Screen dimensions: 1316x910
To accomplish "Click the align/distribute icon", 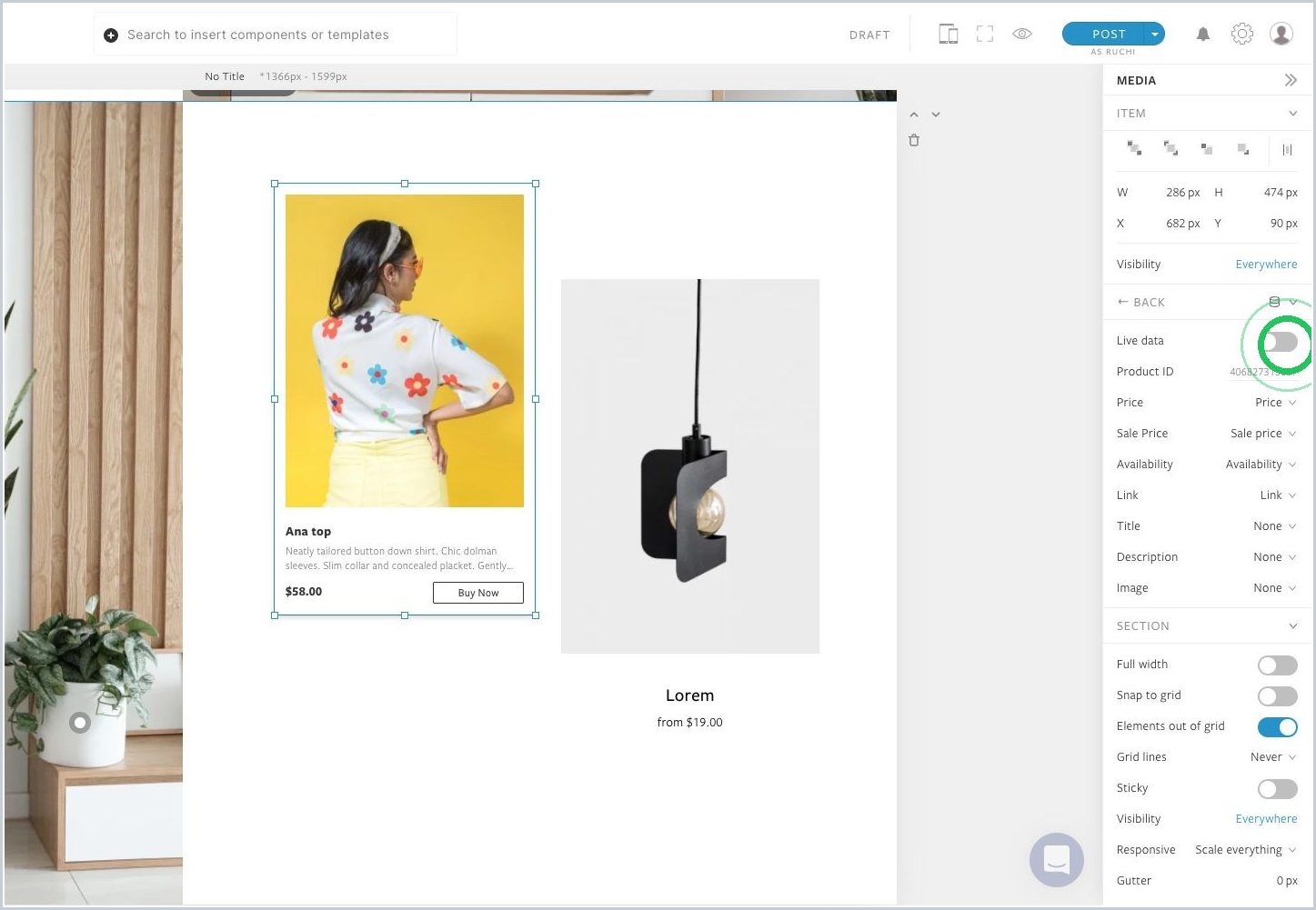I will pyautogui.click(x=1287, y=150).
